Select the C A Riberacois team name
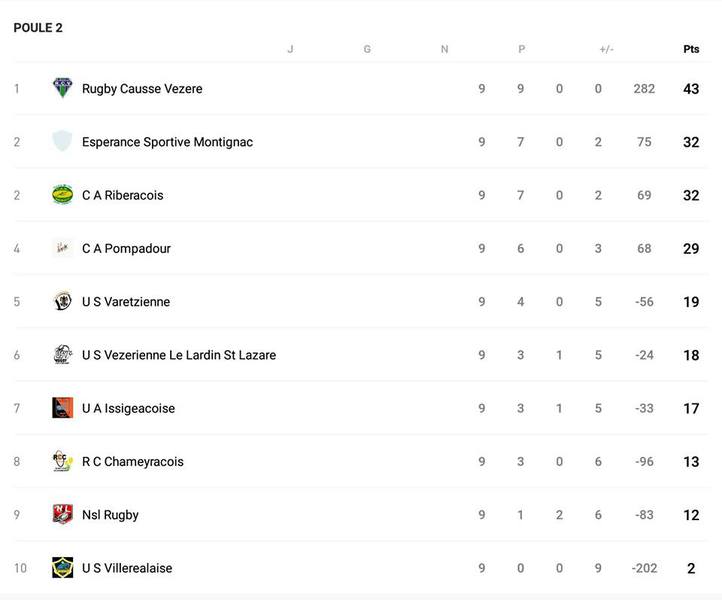This screenshot has width=722, height=600. (122, 195)
